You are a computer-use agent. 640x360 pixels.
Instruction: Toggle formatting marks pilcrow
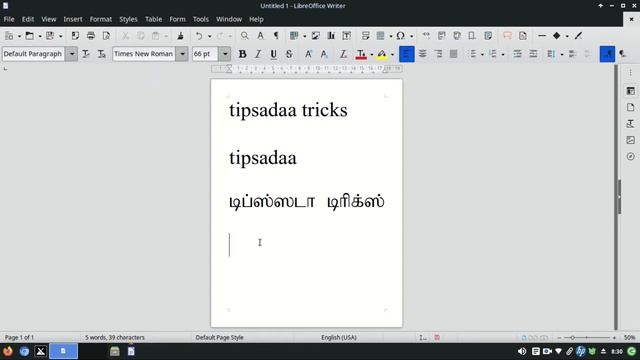276,36
